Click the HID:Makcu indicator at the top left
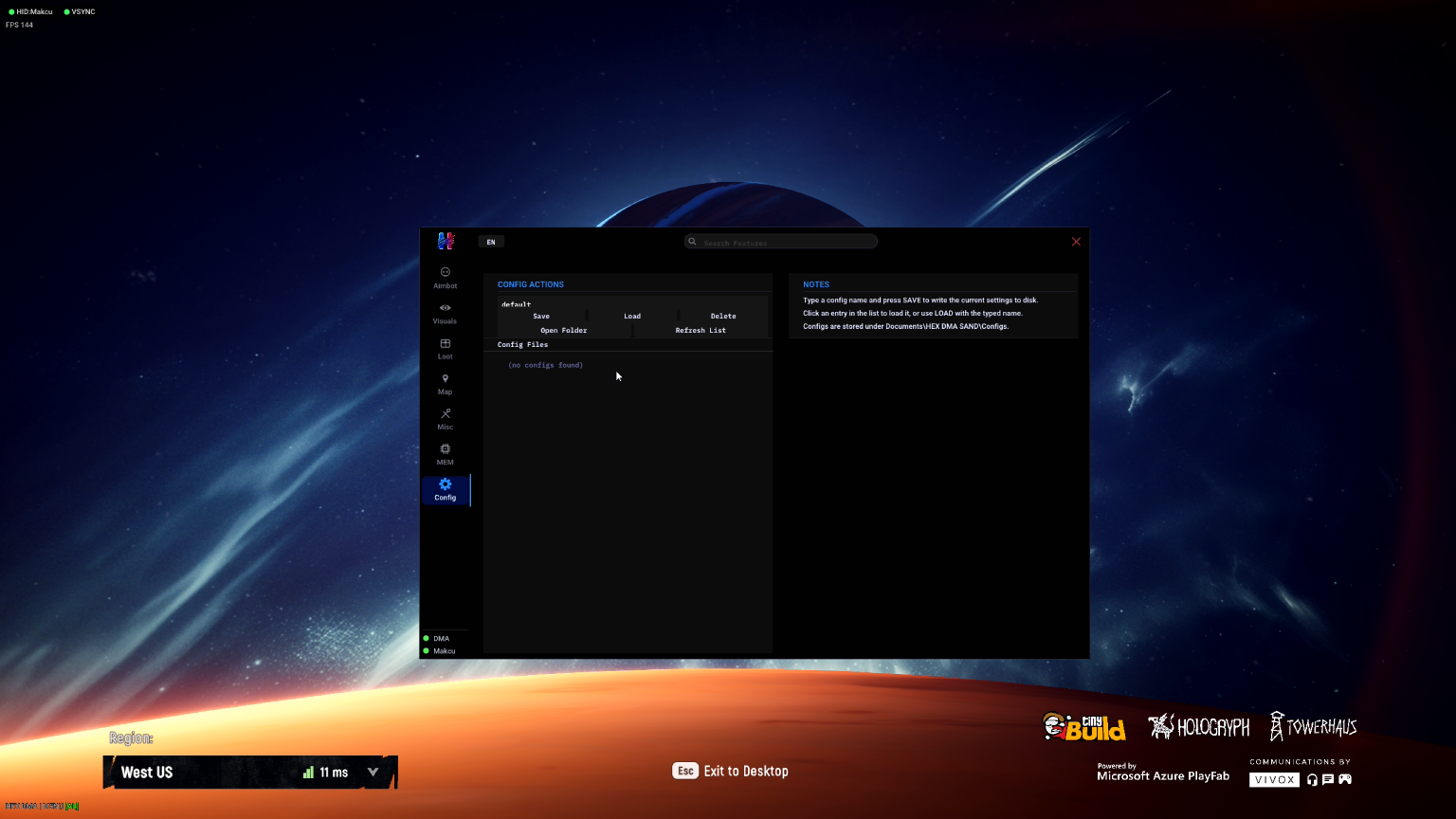The image size is (1456, 819). click(x=30, y=11)
